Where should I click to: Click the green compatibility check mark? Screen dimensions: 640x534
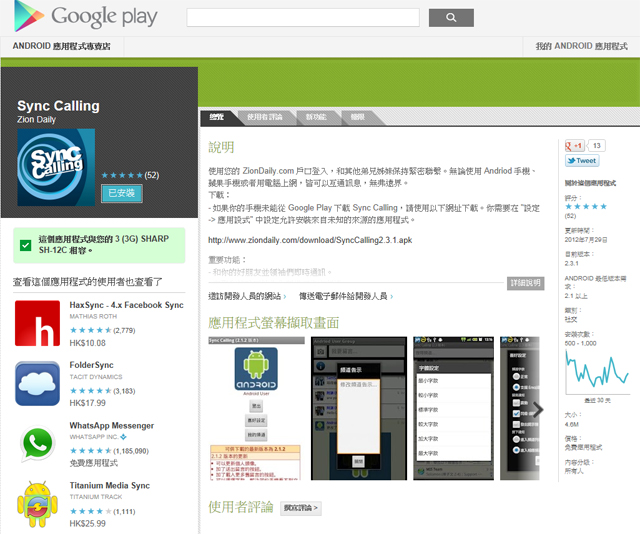tap(26, 245)
